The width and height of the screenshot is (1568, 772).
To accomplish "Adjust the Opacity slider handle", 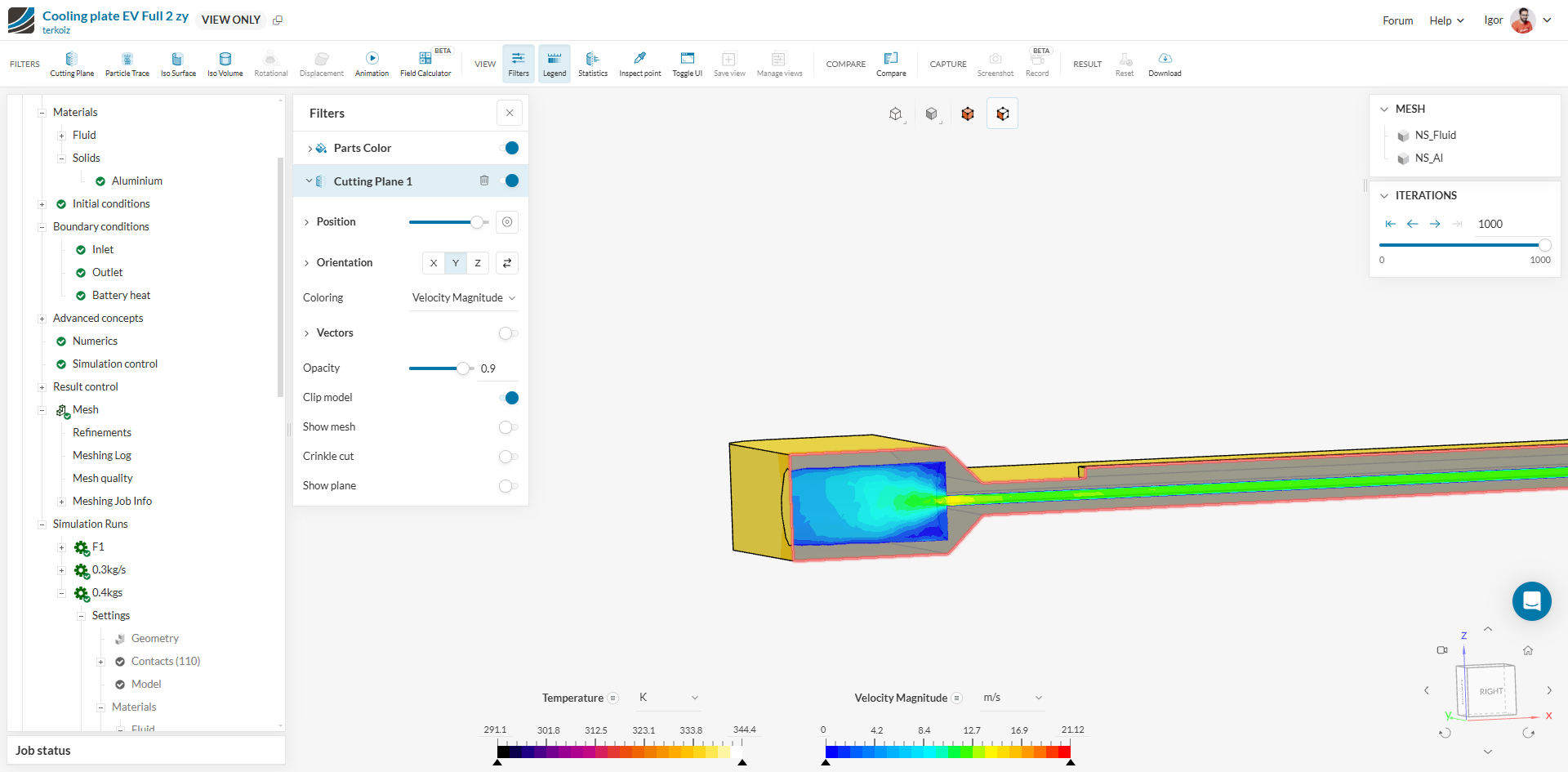I will [463, 368].
